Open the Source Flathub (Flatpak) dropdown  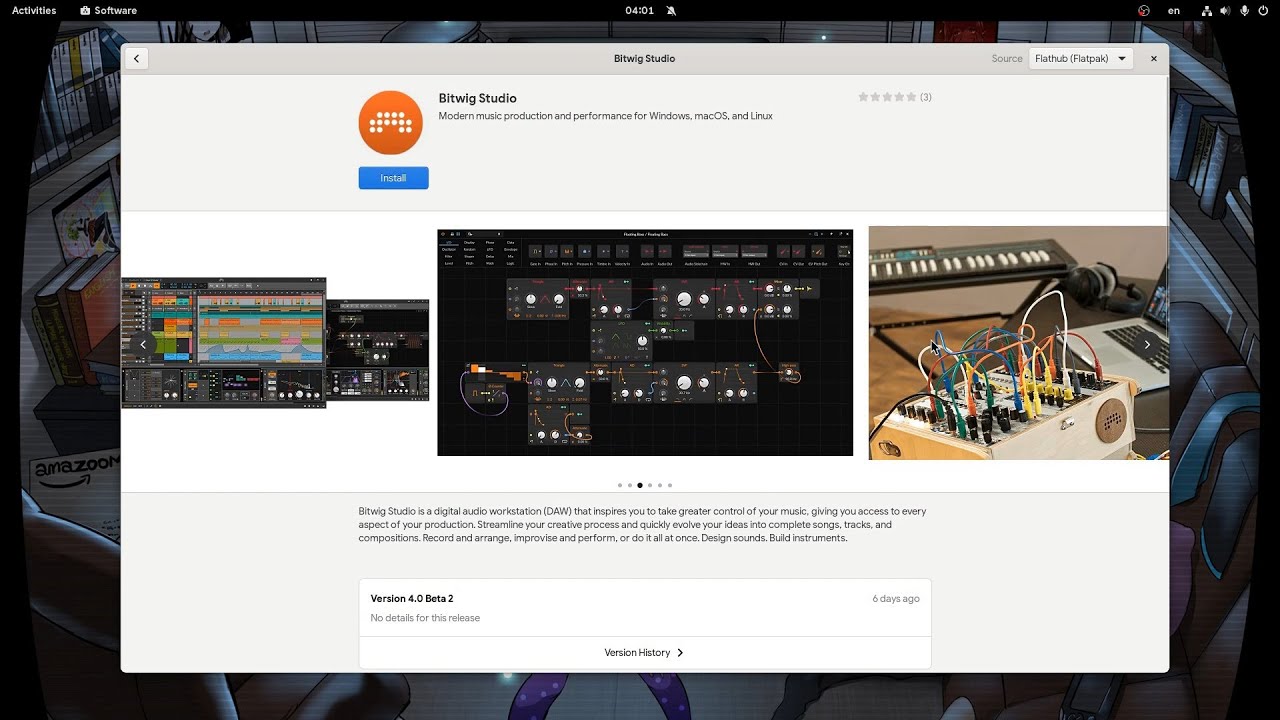click(1081, 58)
